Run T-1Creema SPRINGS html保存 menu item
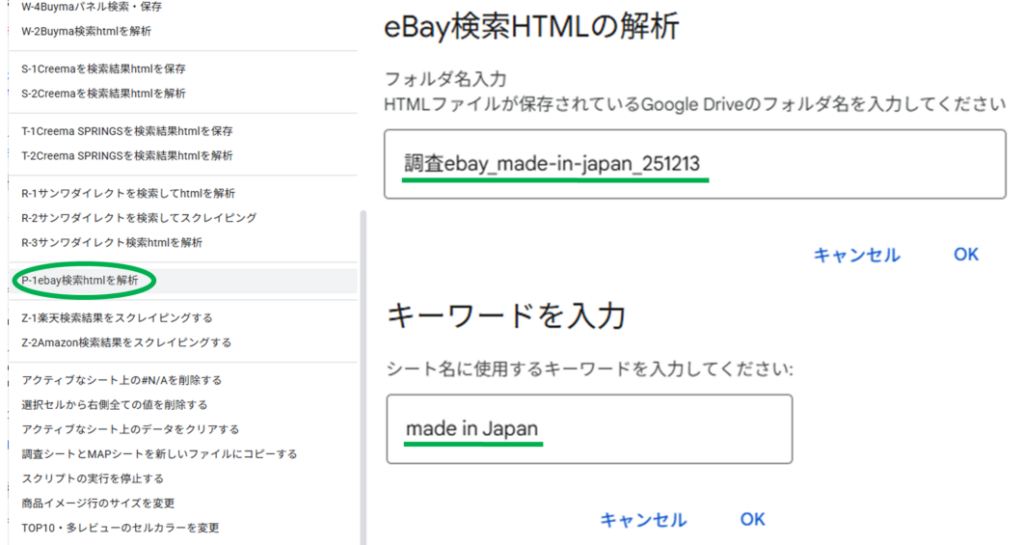Screen dimensions: 1024x545 click(x=127, y=131)
